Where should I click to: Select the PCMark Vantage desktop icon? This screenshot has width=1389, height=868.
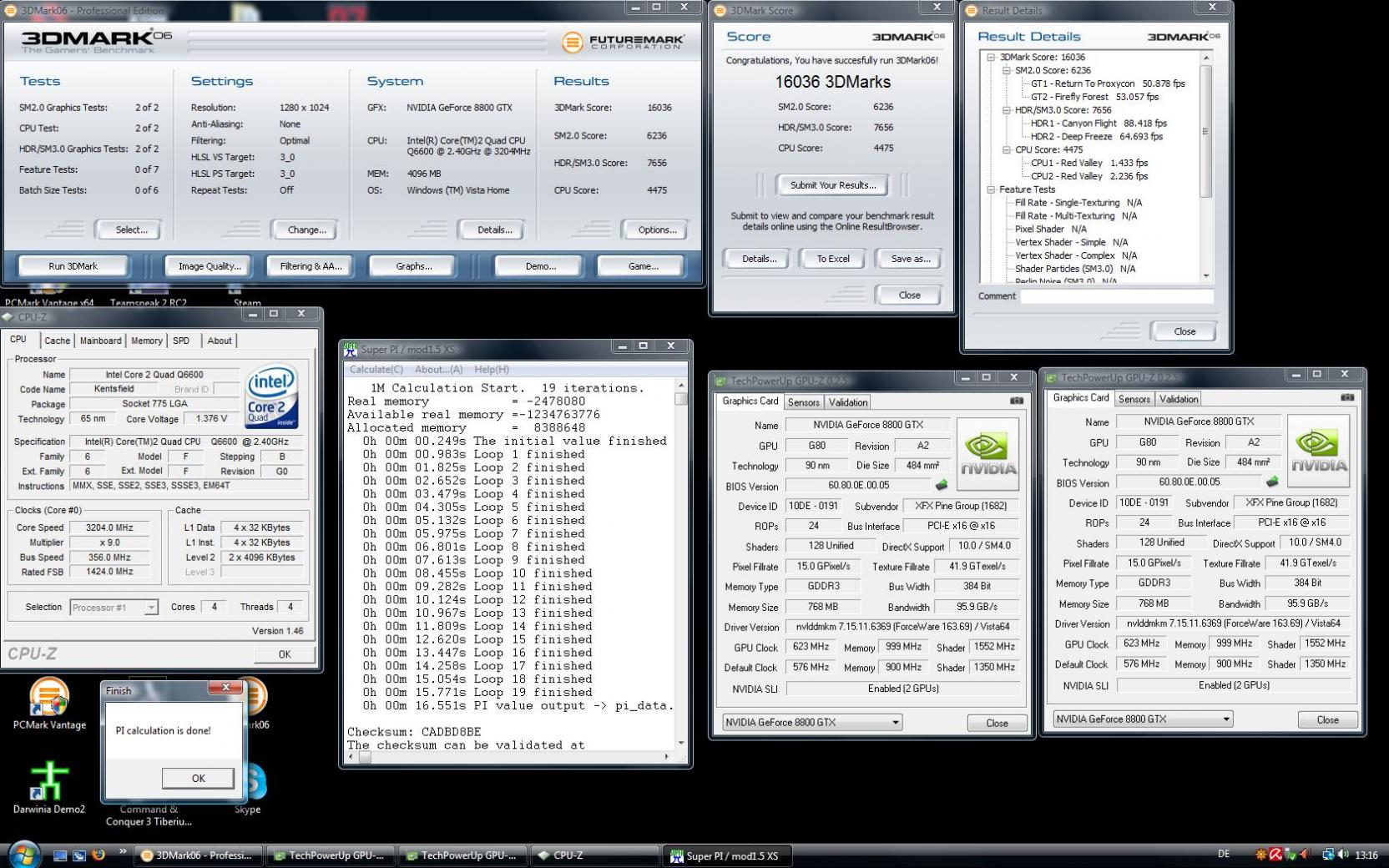point(49,704)
